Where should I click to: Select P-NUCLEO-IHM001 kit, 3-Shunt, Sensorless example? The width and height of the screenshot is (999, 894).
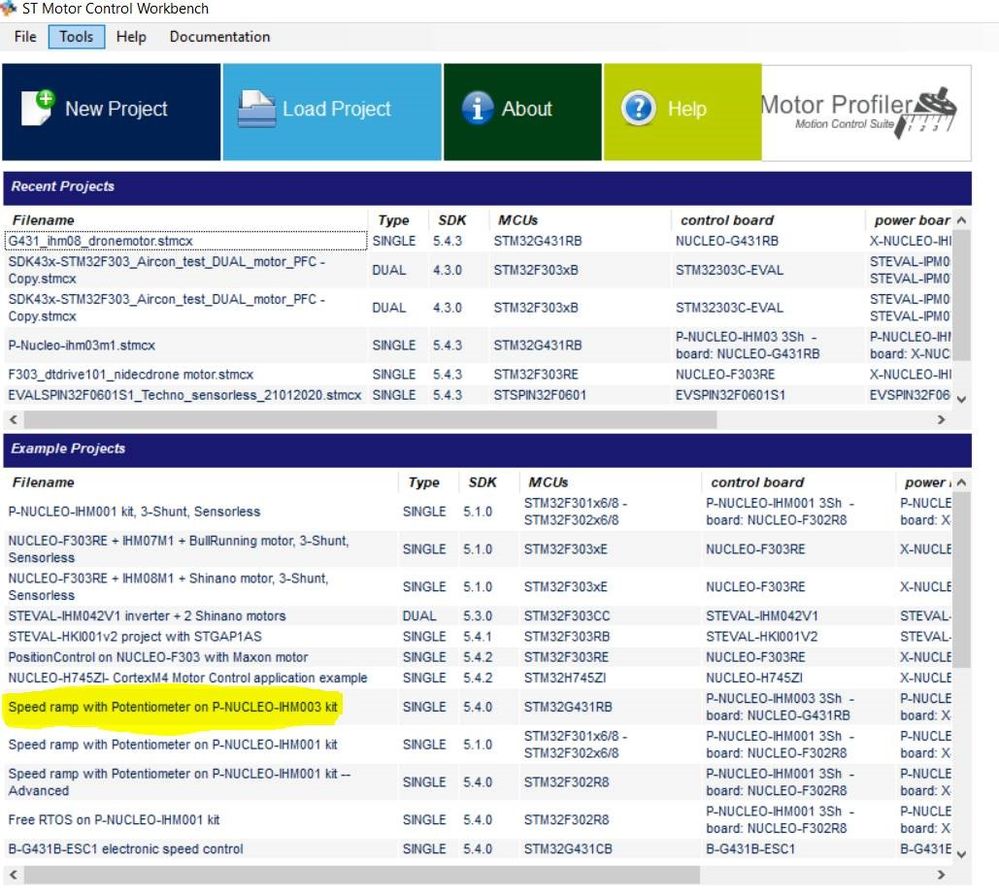click(134, 512)
